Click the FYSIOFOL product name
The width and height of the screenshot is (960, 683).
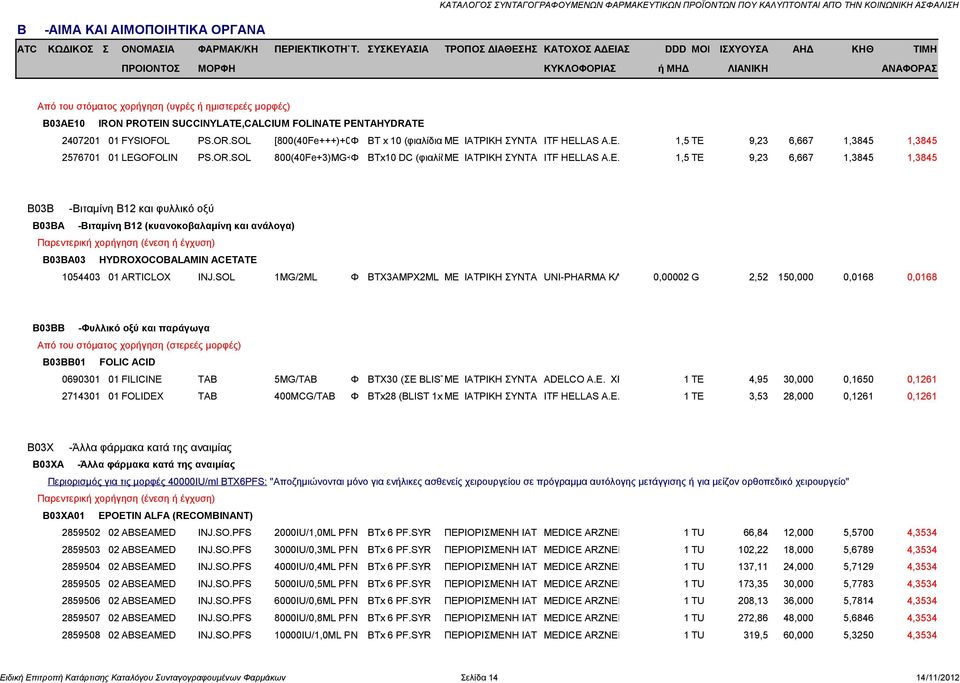145,141
